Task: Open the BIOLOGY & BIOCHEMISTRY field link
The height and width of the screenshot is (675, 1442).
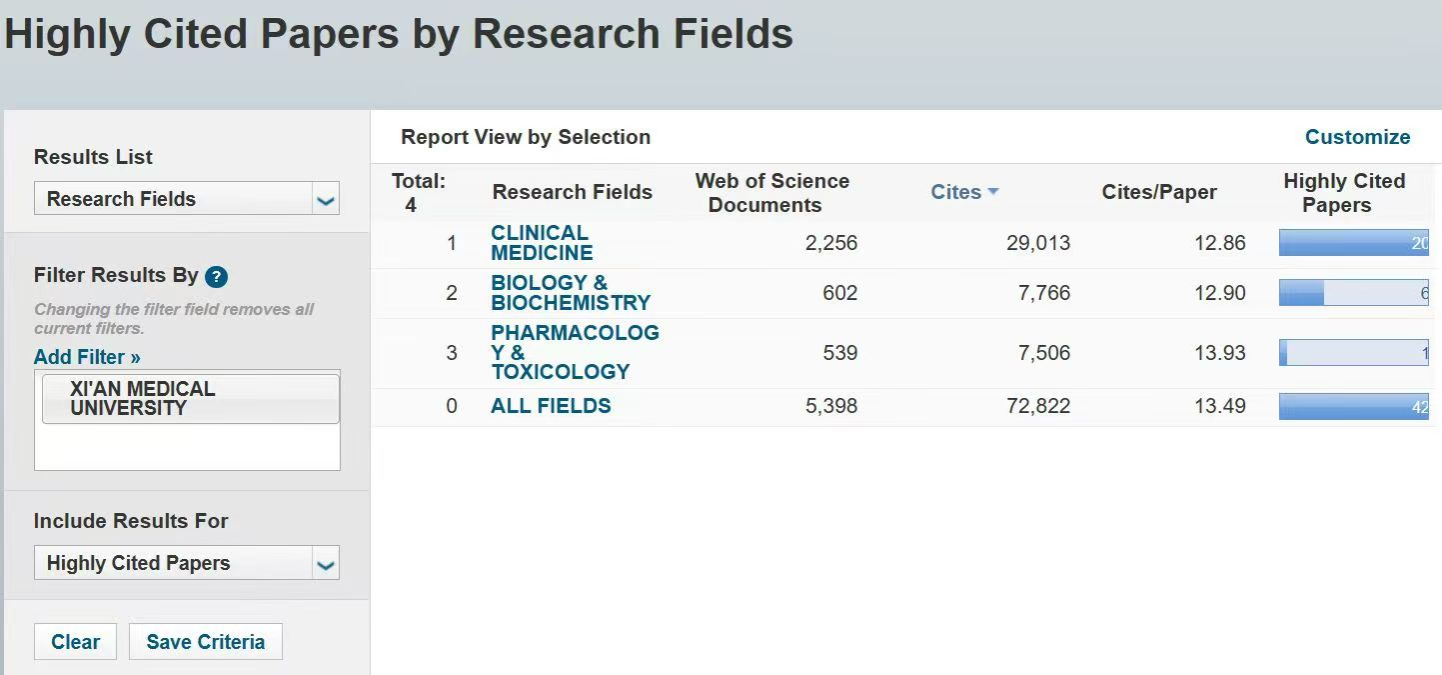Action: pos(571,292)
